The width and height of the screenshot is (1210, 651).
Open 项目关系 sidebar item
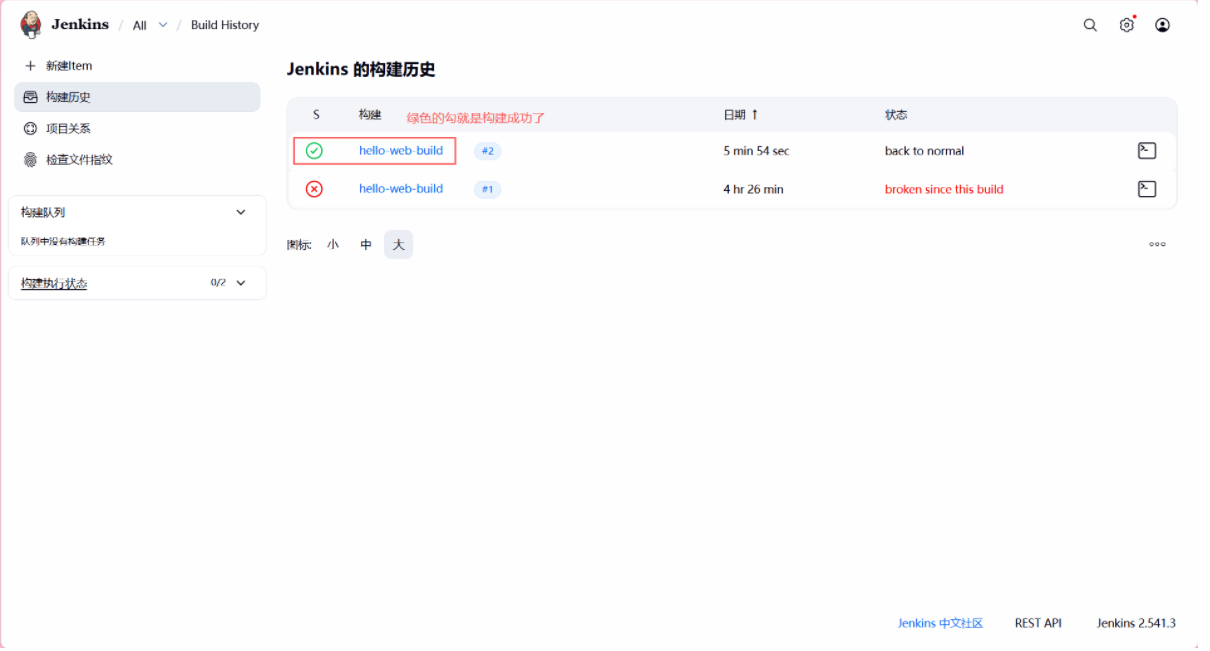click(137, 128)
